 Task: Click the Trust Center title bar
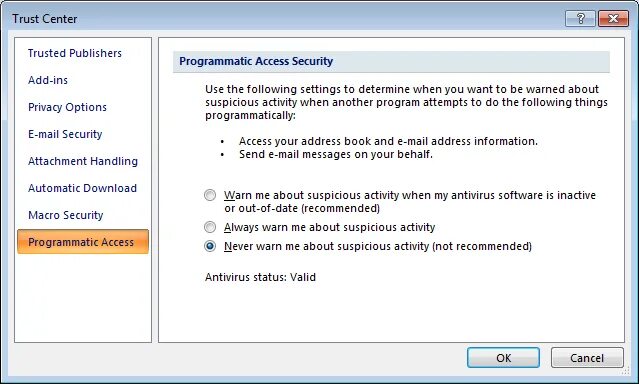pos(285,19)
